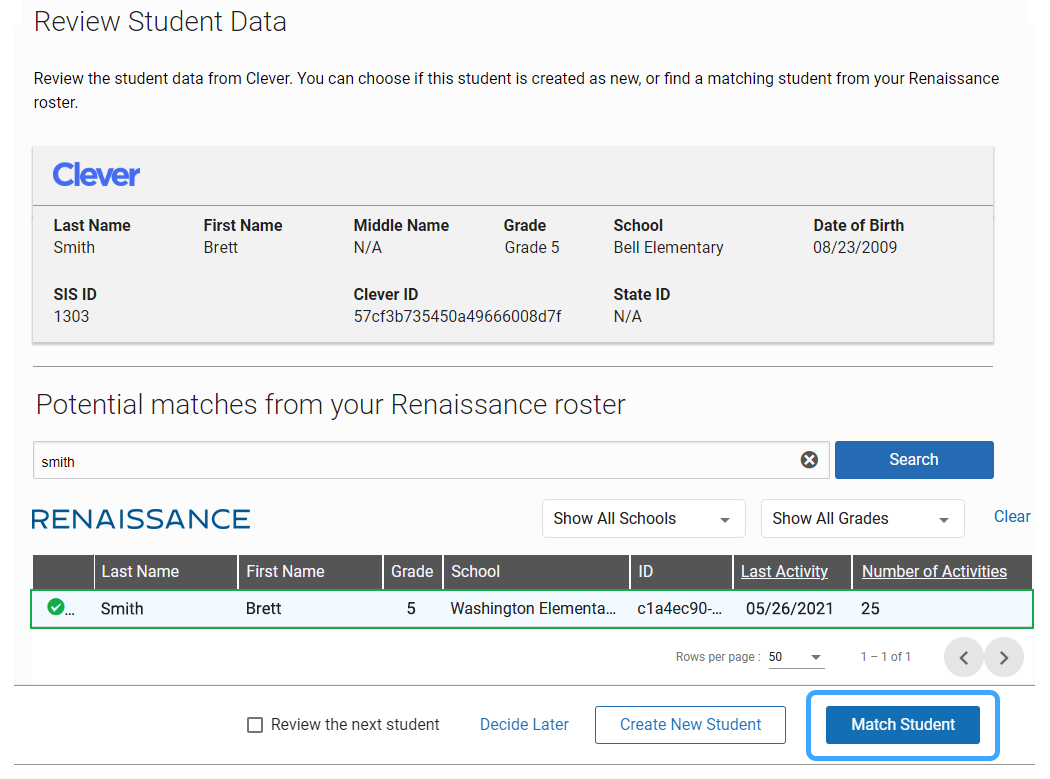The image size is (1050, 779).
Task: Click Clear filters link
Action: point(1012,516)
